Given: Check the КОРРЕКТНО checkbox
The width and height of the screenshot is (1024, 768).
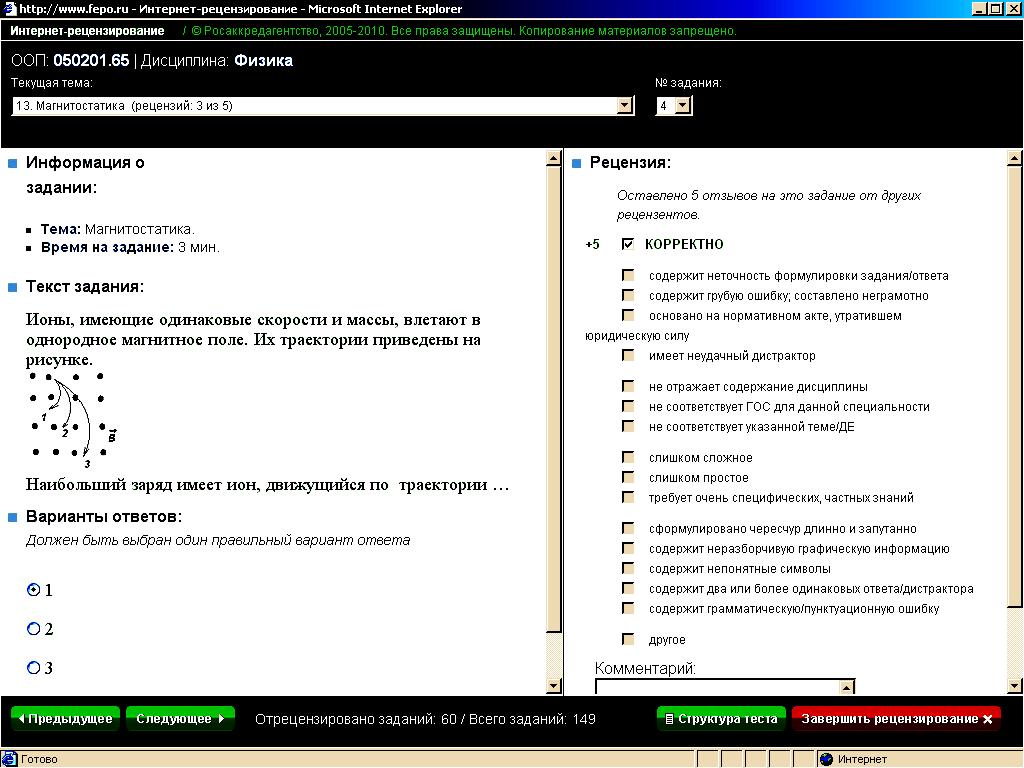Looking at the screenshot, I should coord(628,244).
